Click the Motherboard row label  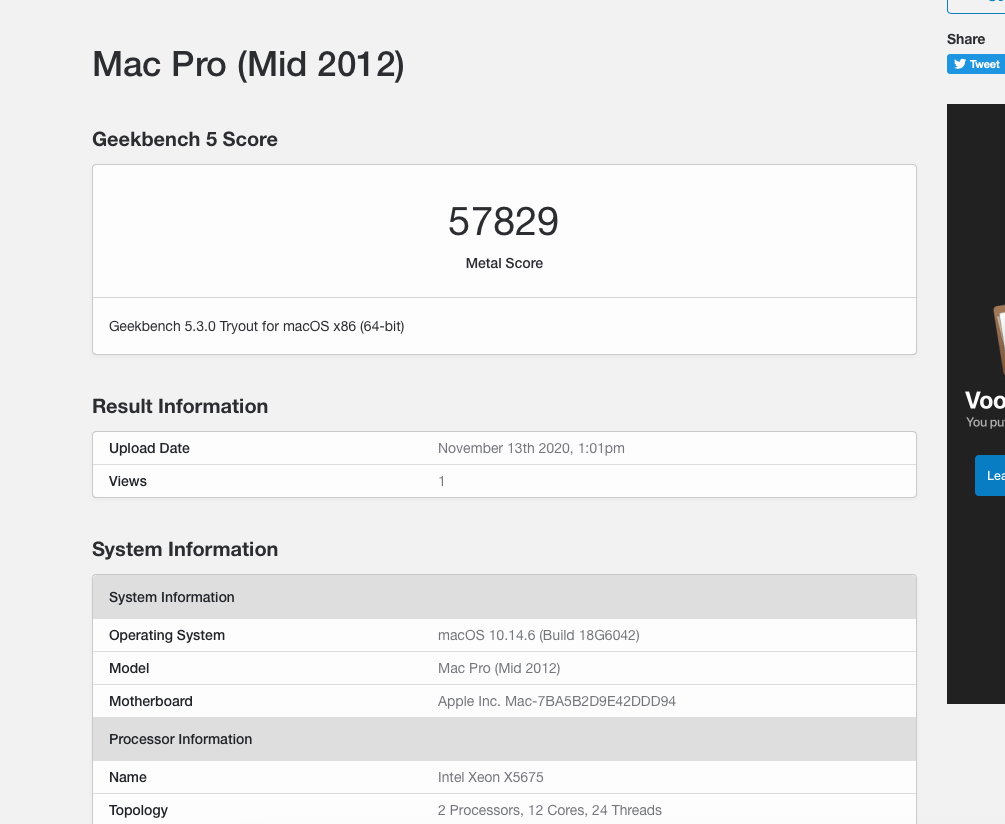click(151, 702)
